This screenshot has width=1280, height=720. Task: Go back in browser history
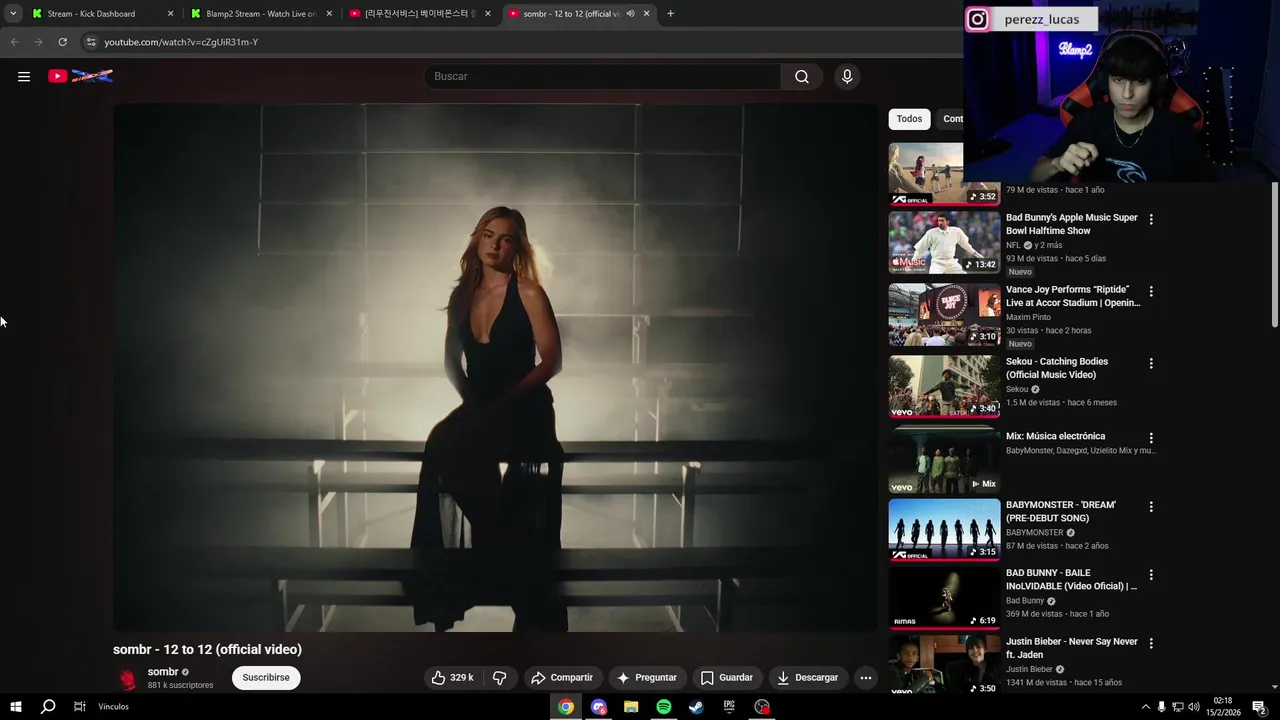coord(14,42)
